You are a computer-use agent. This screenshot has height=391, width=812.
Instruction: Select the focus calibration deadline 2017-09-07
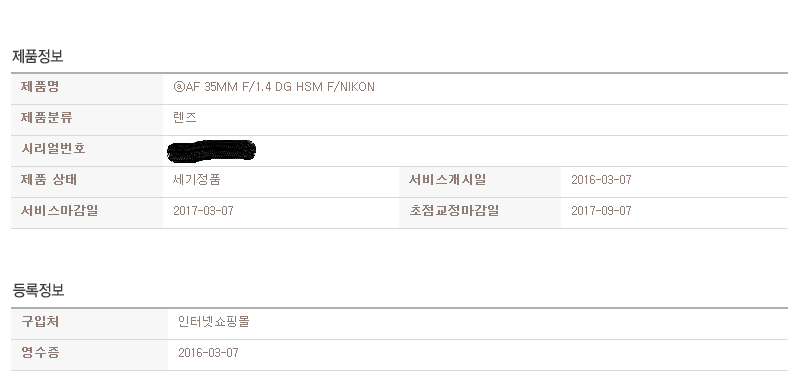pyautogui.click(x=601, y=211)
